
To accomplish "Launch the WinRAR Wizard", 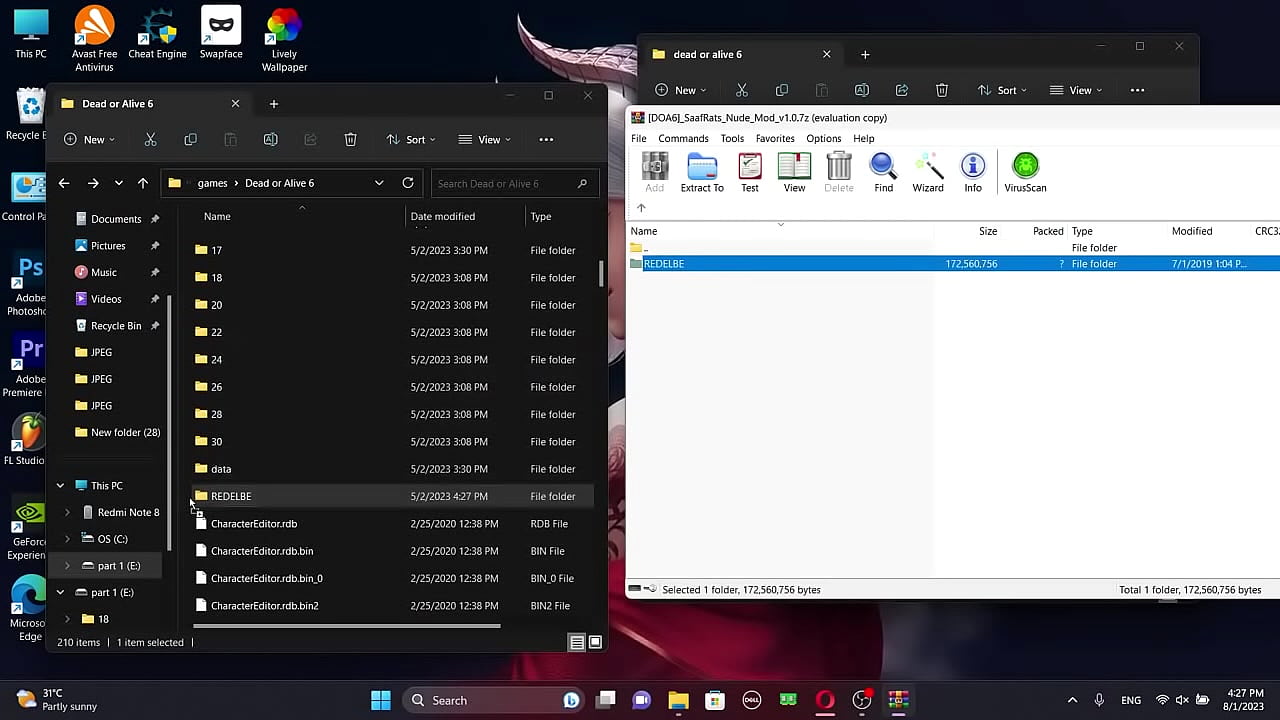I will [x=927, y=172].
